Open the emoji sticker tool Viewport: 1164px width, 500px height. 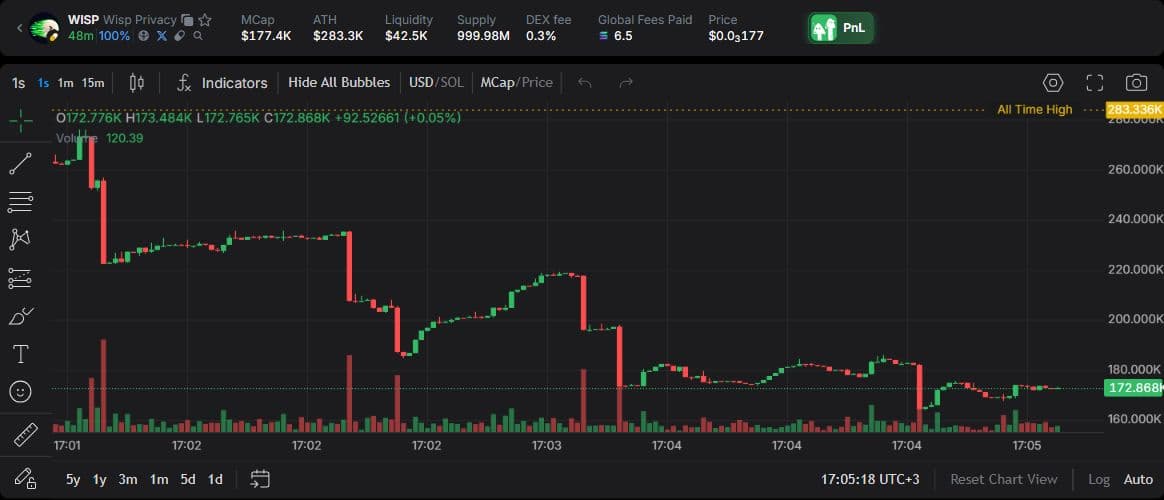coord(21,391)
